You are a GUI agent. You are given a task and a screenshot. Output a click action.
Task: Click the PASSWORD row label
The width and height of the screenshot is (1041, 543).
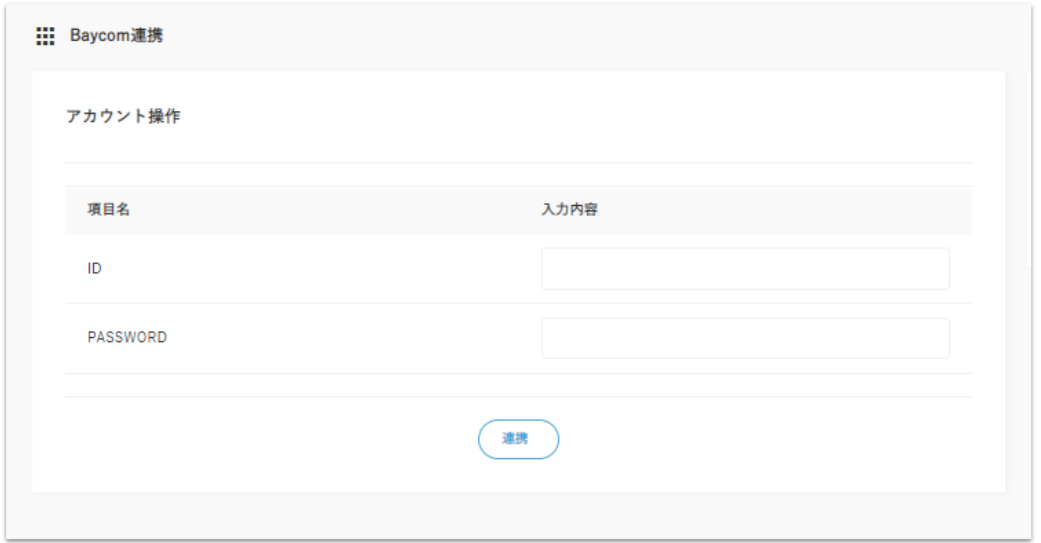click(x=127, y=338)
